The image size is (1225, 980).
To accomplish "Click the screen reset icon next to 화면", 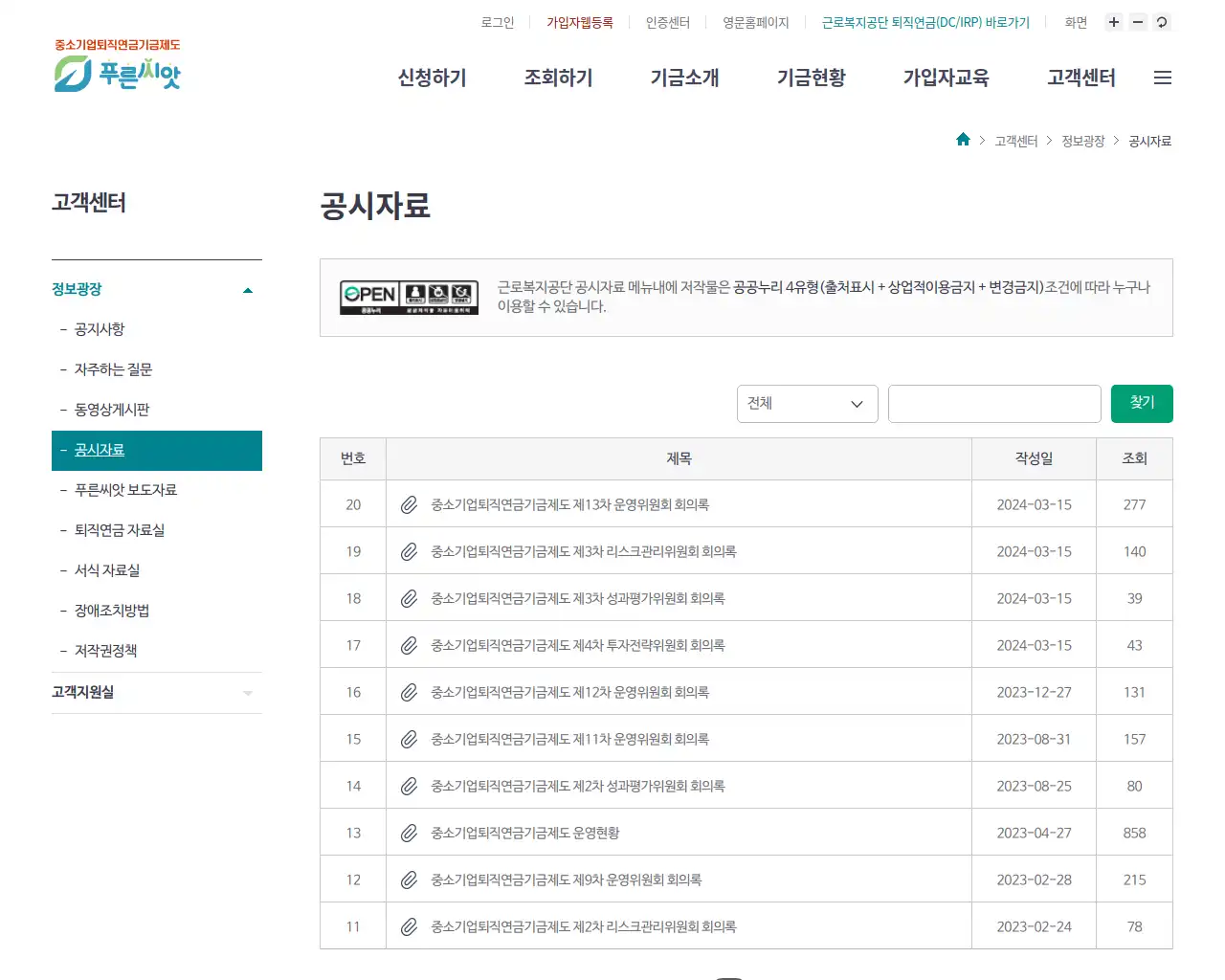I will pos(1161,22).
